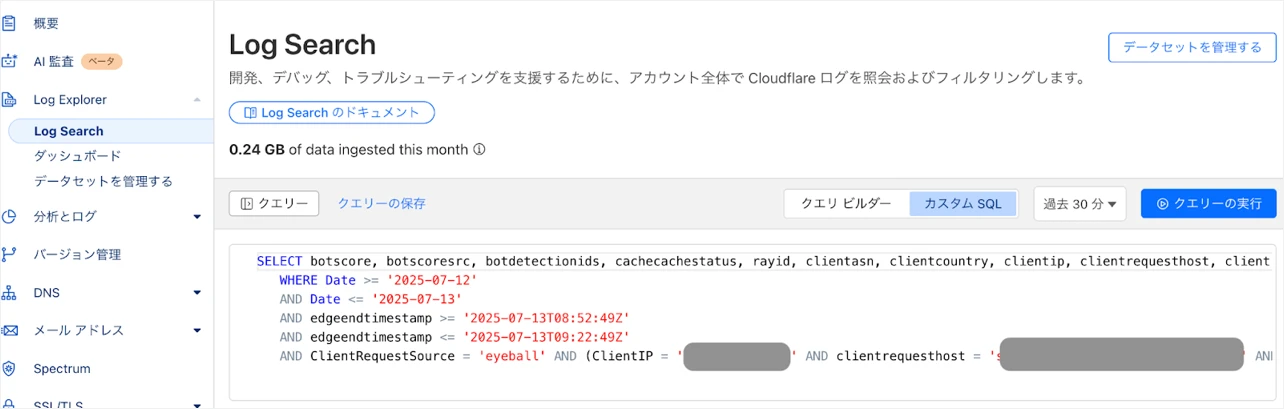Run the query with クエリーの実行

1208,203
